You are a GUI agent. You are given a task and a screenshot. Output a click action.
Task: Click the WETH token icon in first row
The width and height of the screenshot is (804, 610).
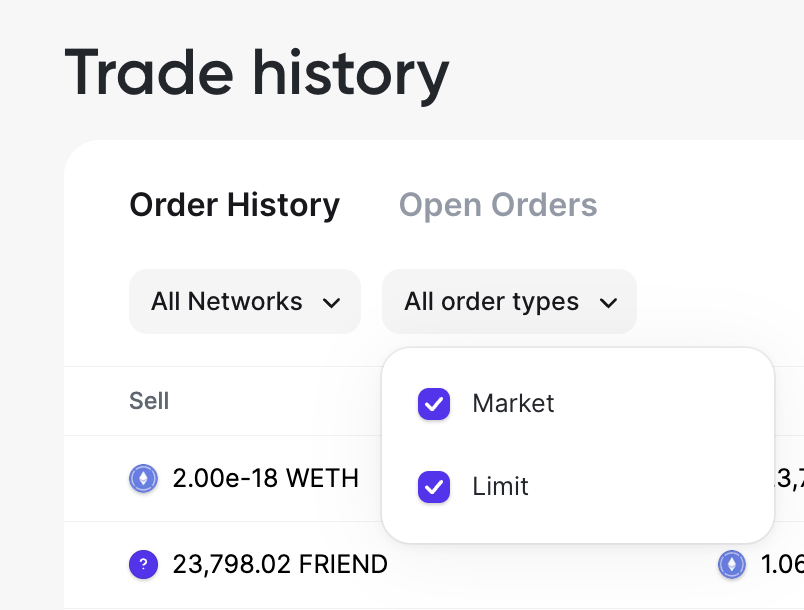(144, 479)
